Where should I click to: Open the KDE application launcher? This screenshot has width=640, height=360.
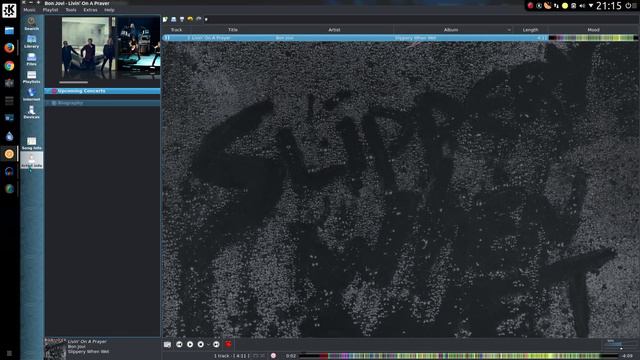point(9,10)
